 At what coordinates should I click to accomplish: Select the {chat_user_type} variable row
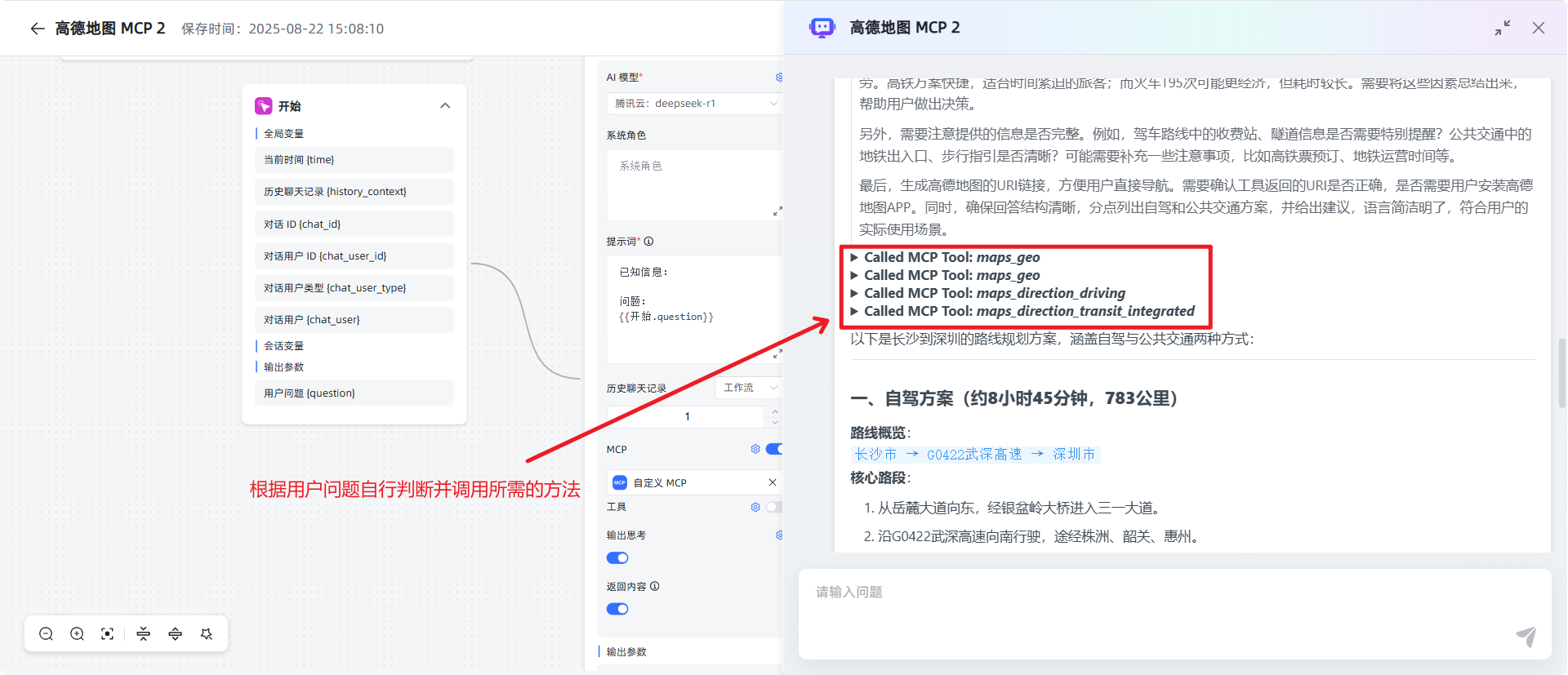(x=354, y=287)
